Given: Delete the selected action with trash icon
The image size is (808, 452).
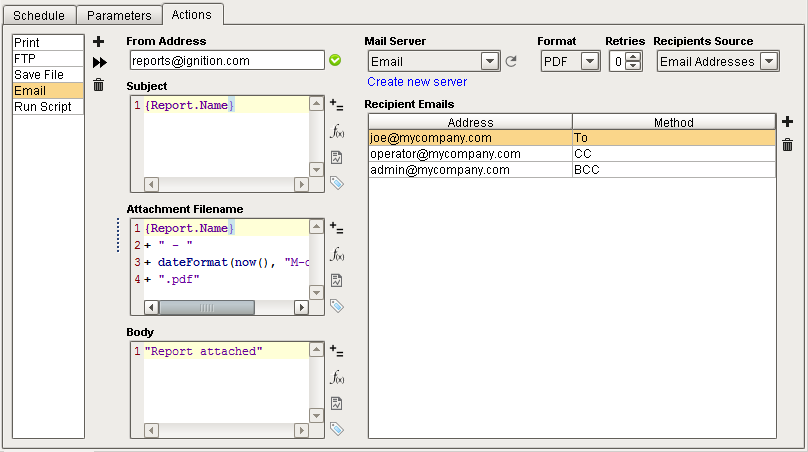Looking at the screenshot, I should coord(98,85).
